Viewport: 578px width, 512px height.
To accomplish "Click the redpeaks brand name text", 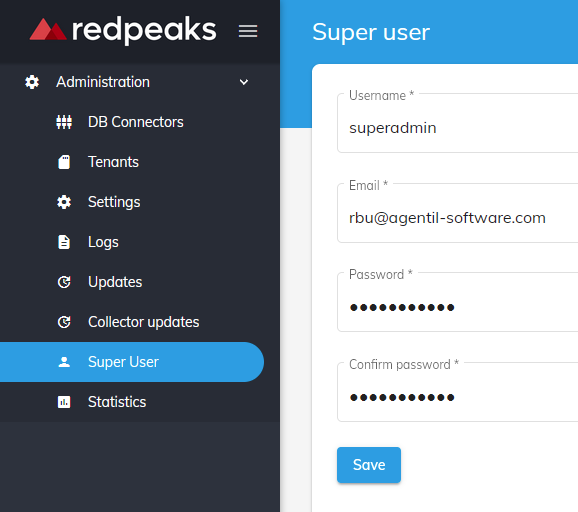I will pos(144,30).
